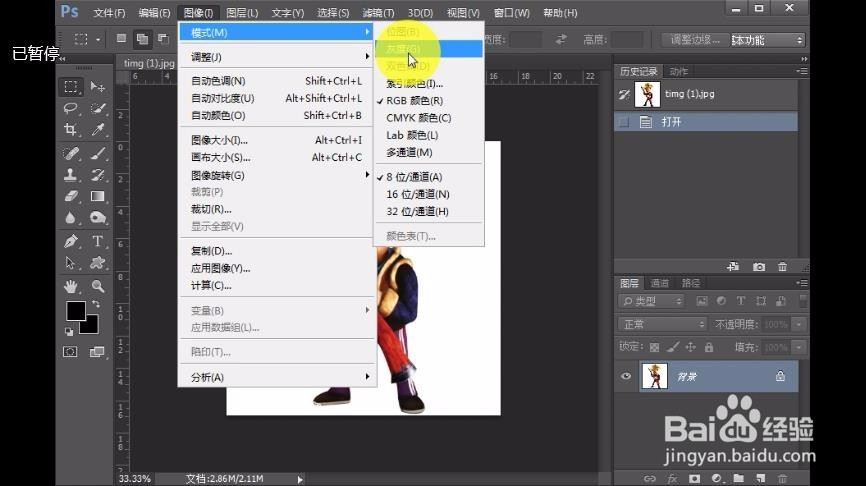This screenshot has width=866, height=486.
Task: Select the Pen tool
Action: (x=71, y=241)
